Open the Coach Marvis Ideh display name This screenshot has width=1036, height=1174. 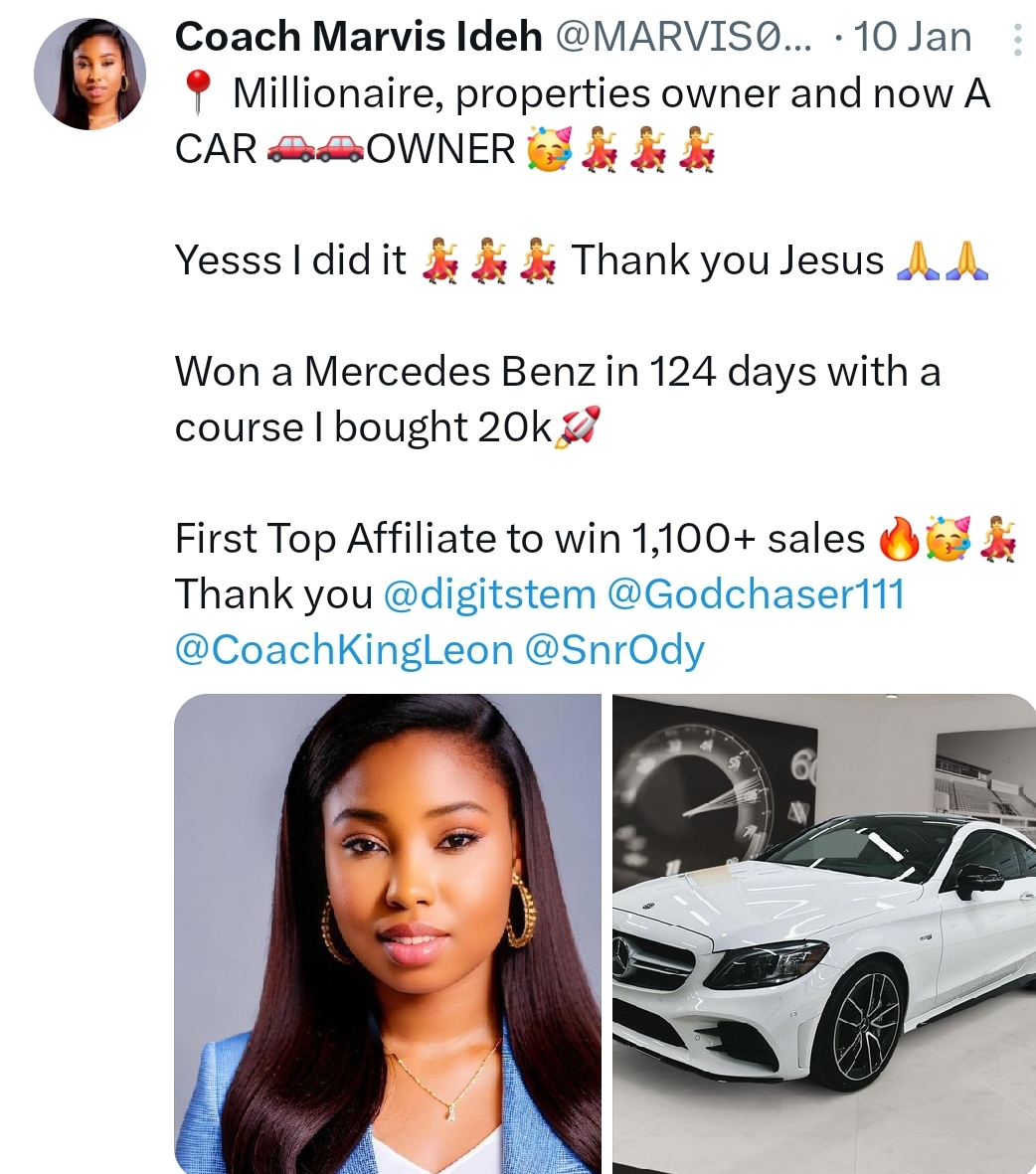(358, 38)
